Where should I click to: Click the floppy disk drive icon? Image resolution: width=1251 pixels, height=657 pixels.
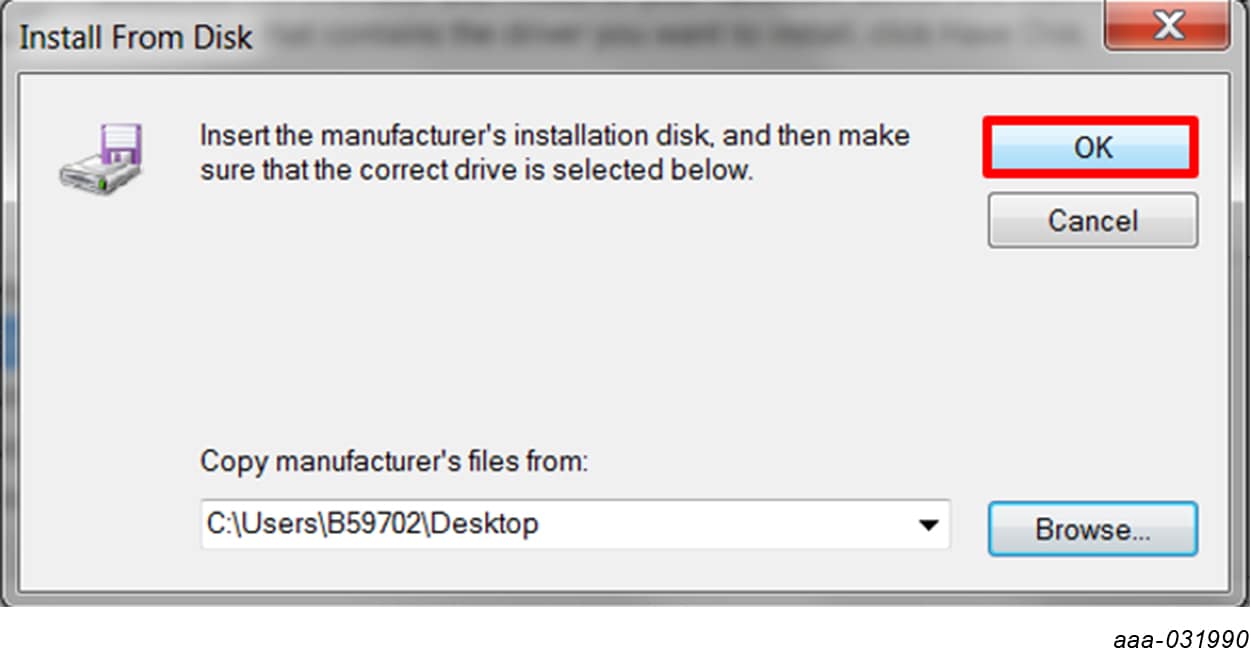[101, 158]
